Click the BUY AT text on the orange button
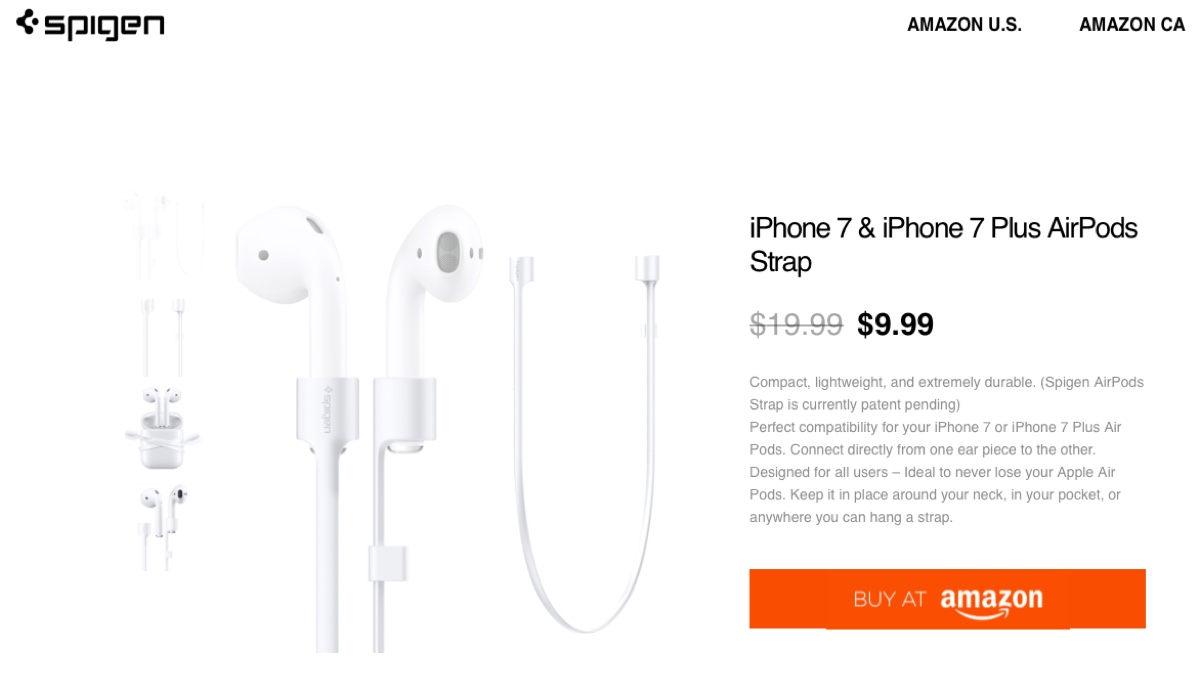1200x694 pixels. (x=889, y=600)
